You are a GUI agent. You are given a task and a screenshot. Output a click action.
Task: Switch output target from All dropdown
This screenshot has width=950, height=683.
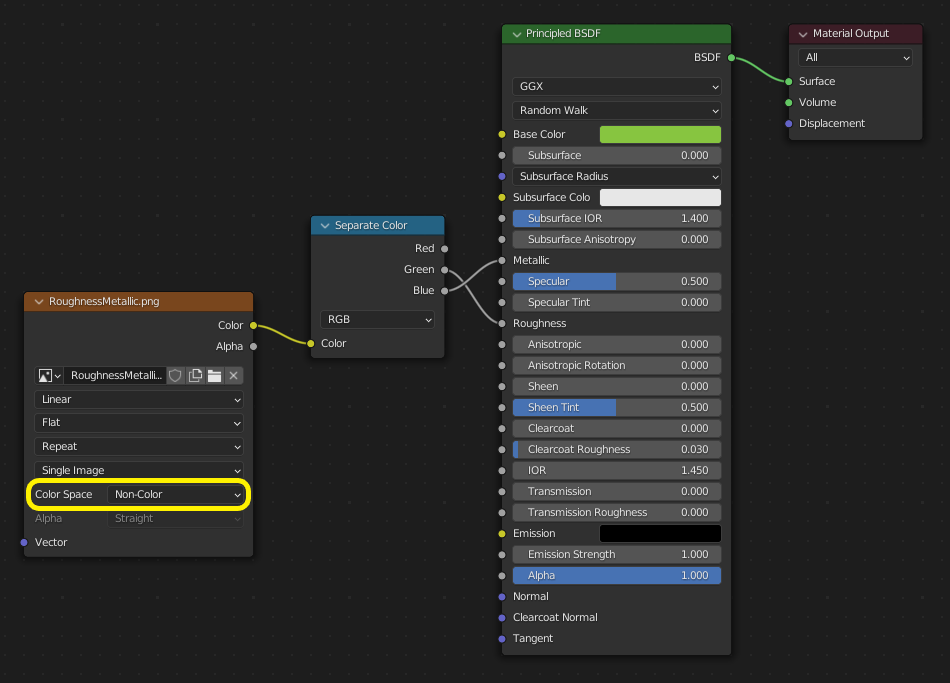(x=855, y=57)
